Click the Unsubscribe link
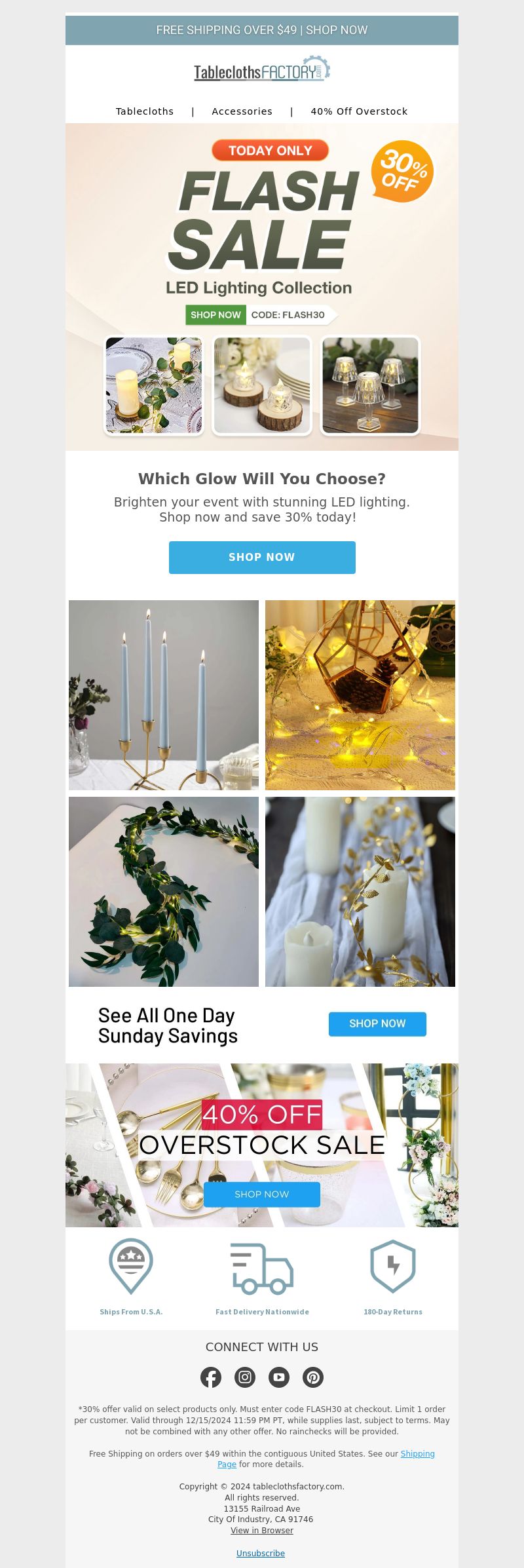Image resolution: width=524 pixels, height=1568 pixels. (x=261, y=1554)
